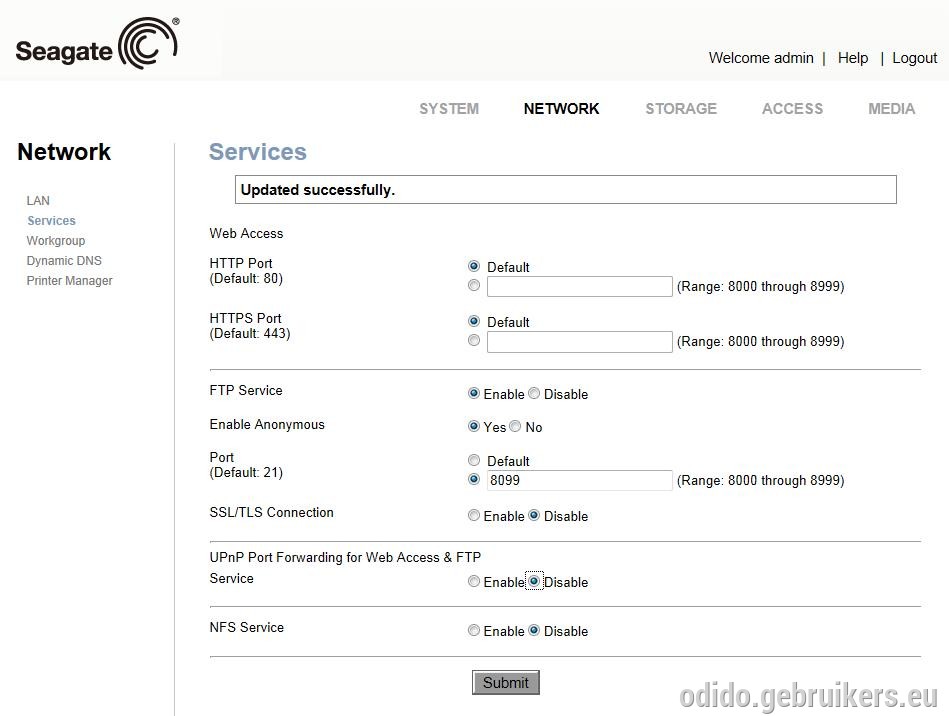Click the 'Updated successfully.' message
Image resolution: width=949 pixels, height=716 pixels.
[318, 190]
